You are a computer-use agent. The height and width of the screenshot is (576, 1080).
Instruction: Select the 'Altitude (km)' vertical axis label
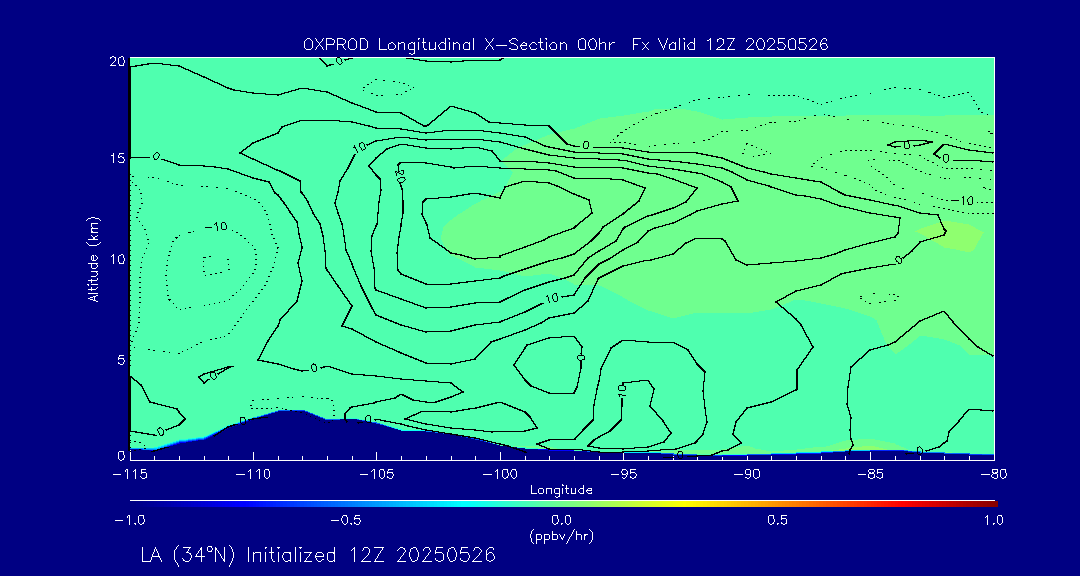click(93, 259)
